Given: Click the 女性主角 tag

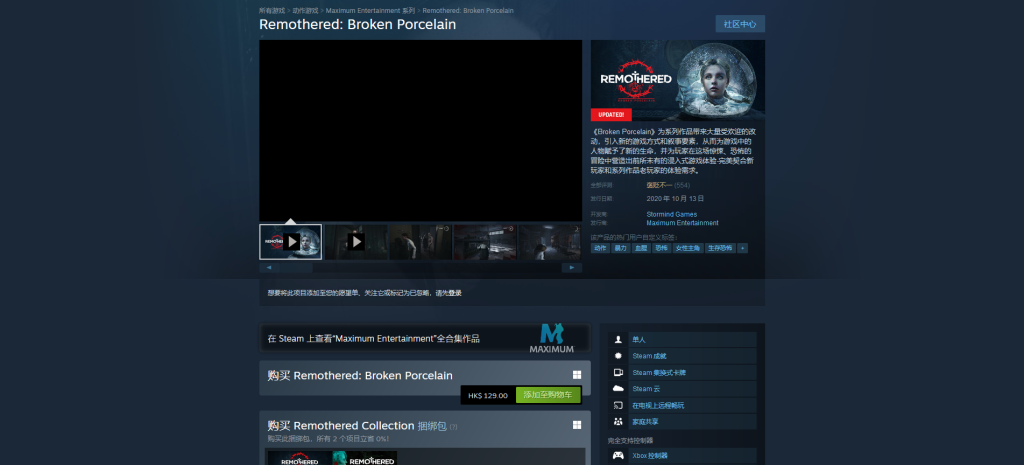Looking at the screenshot, I should click(x=688, y=248).
